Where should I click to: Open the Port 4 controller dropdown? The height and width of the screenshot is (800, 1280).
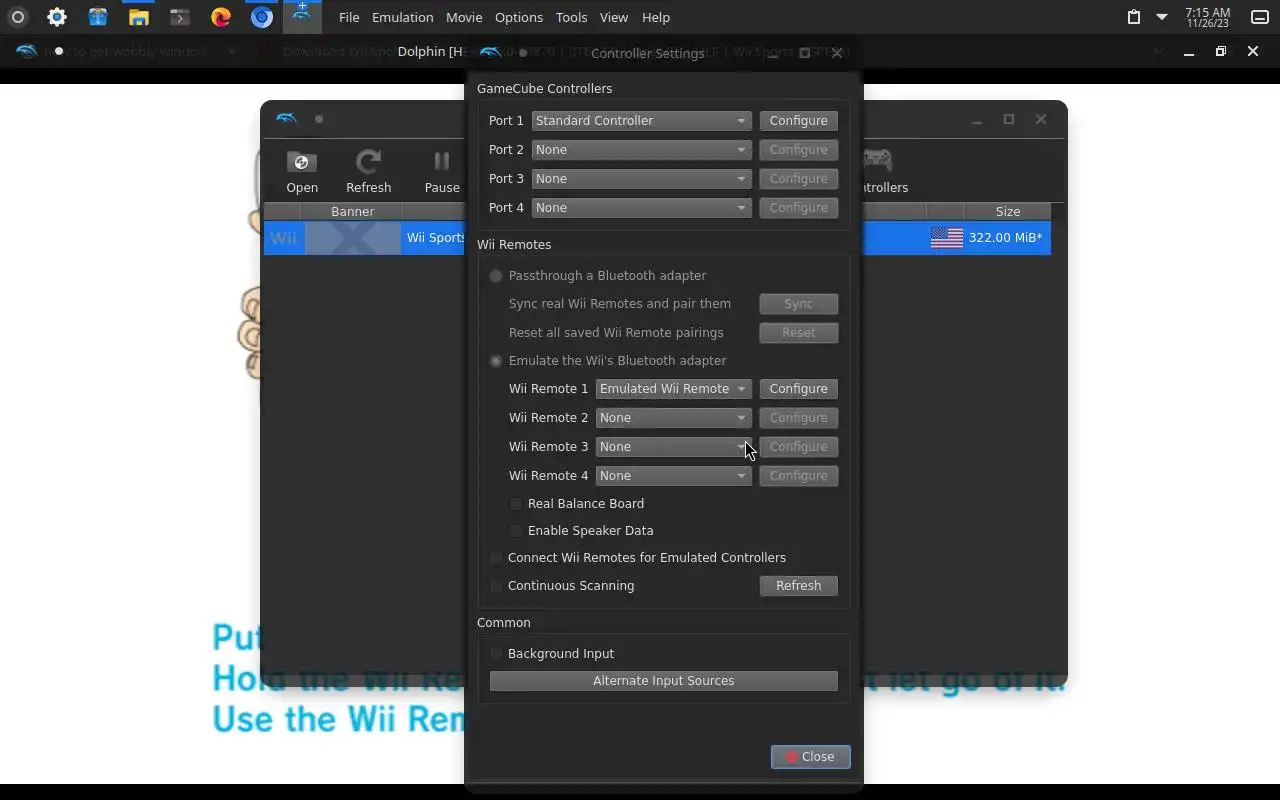tap(641, 207)
